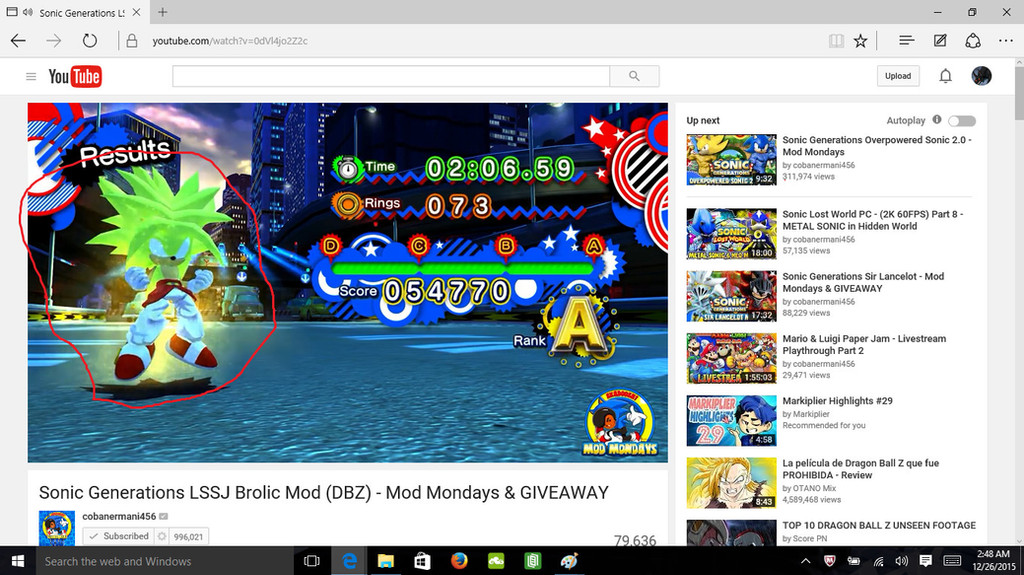
Task: Toggle the Autoplay switch
Action: (962, 121)
